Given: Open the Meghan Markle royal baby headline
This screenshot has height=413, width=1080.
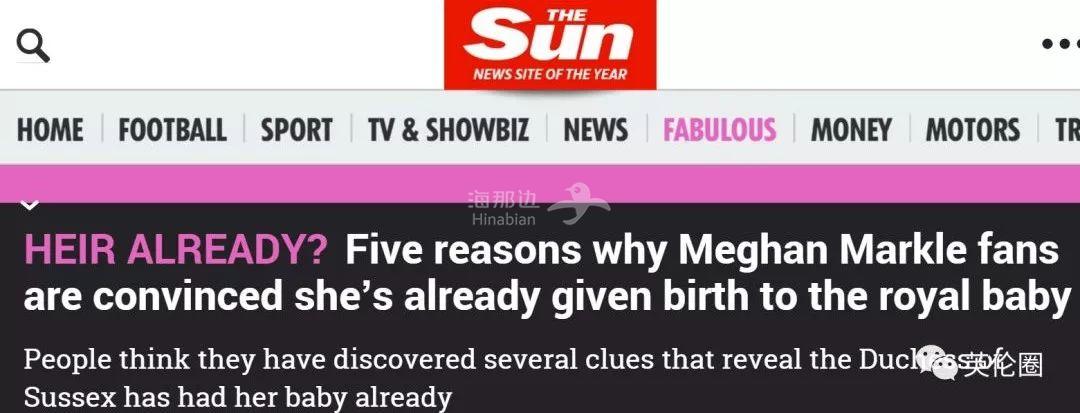Looking at the screenshot, I should (x=546, y=273).
